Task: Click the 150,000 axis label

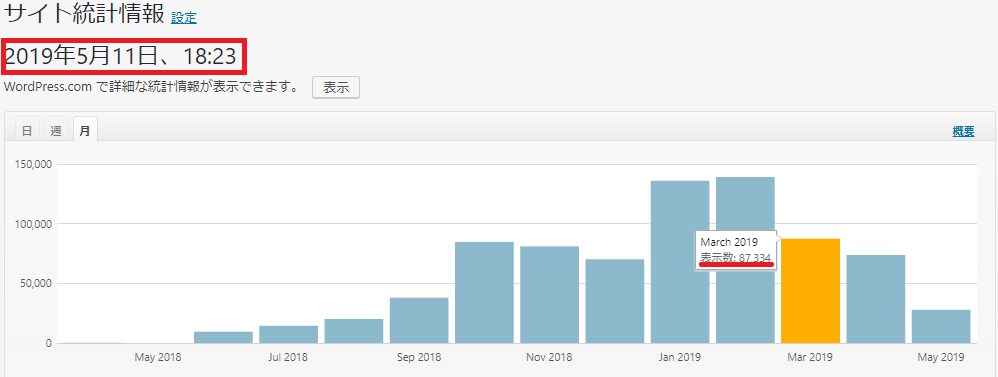Action: coord(33,164)
